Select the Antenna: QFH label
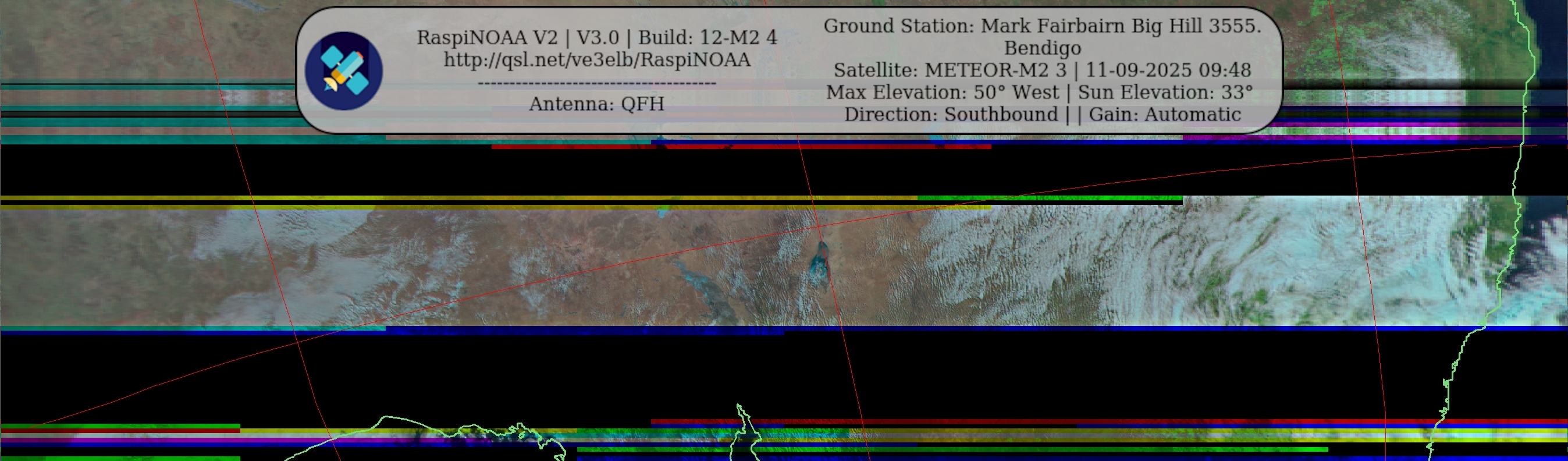This screenshot has height=461, width=1568. 596,104
